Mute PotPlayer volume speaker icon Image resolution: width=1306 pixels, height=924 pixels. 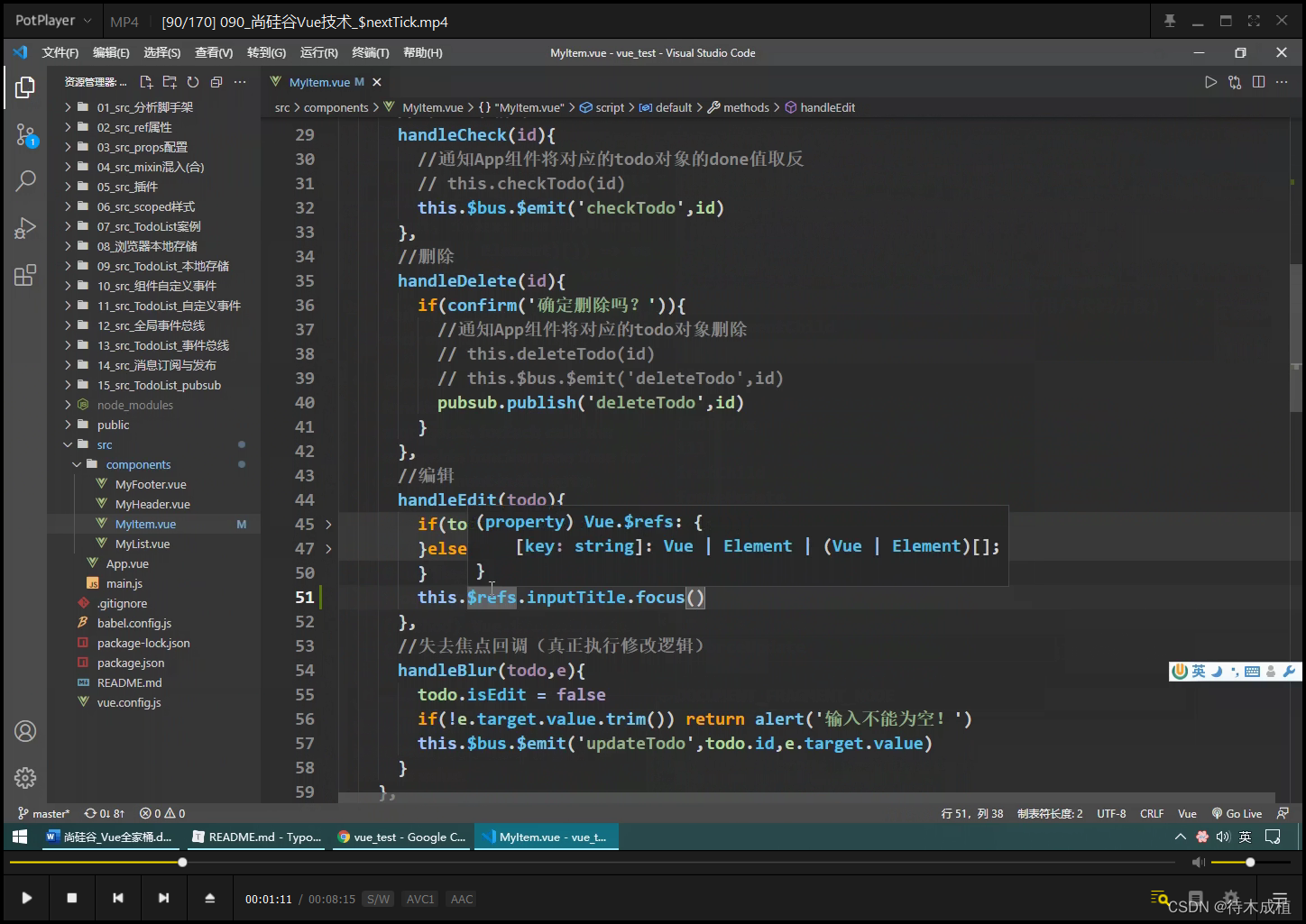(1198, 863)
